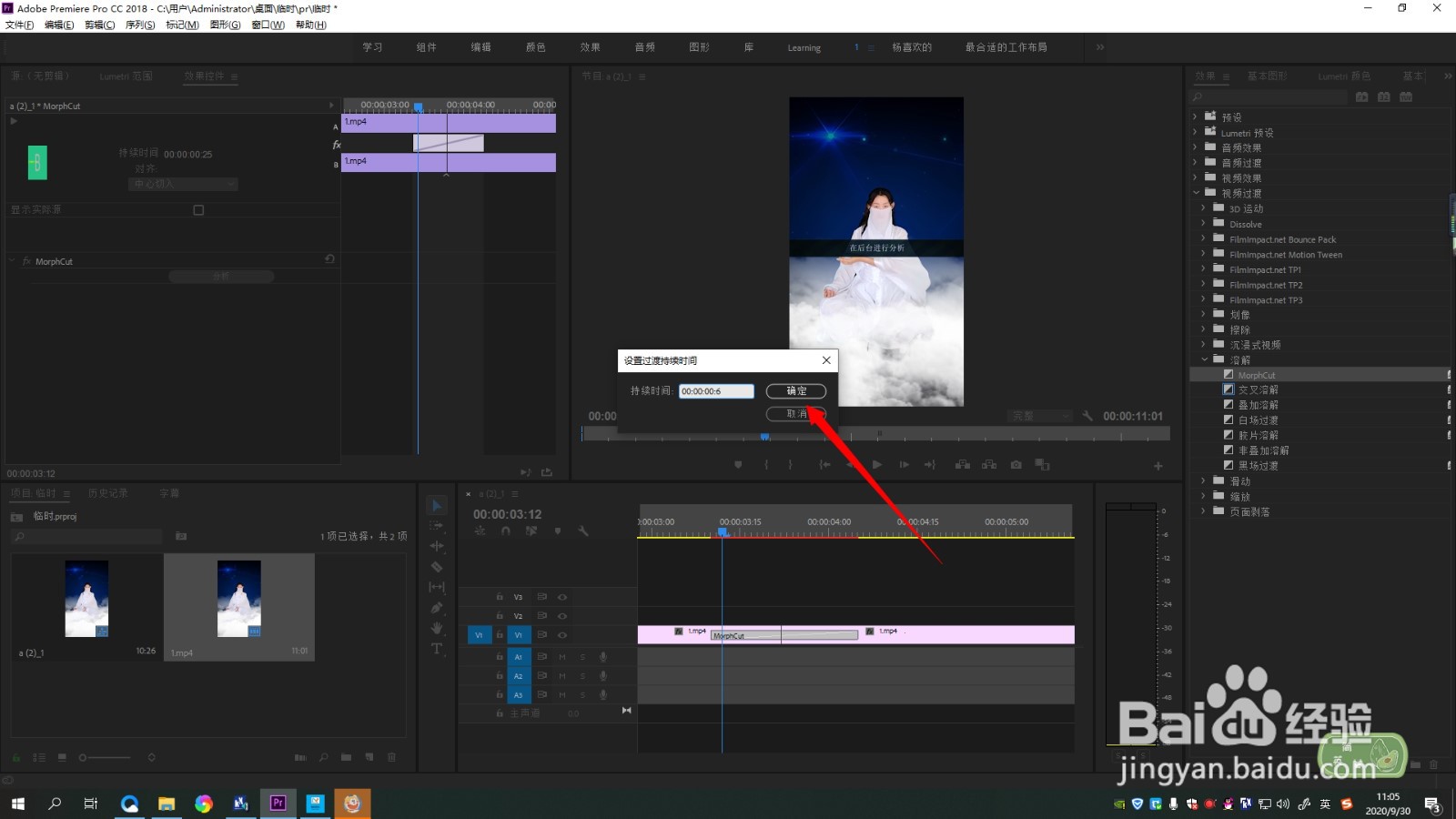
Task: Click New Item icon in project panel
Action: [x=369, y=757]
